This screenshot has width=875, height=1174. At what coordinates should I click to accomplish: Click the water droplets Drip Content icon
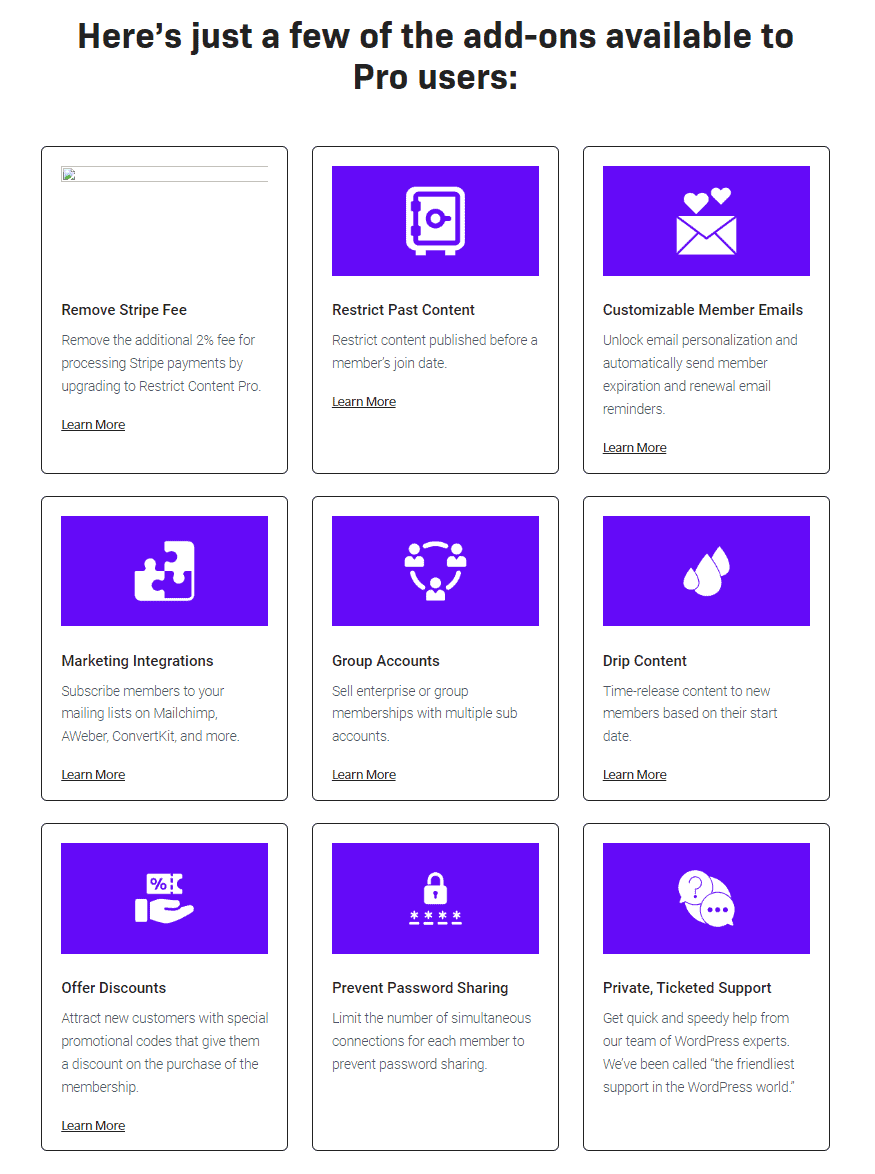(706, 570)
